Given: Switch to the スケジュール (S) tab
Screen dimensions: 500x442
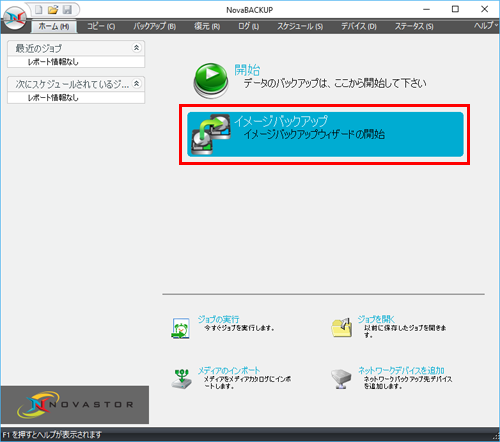Looking at the screenshot, I should pos(300,26).
